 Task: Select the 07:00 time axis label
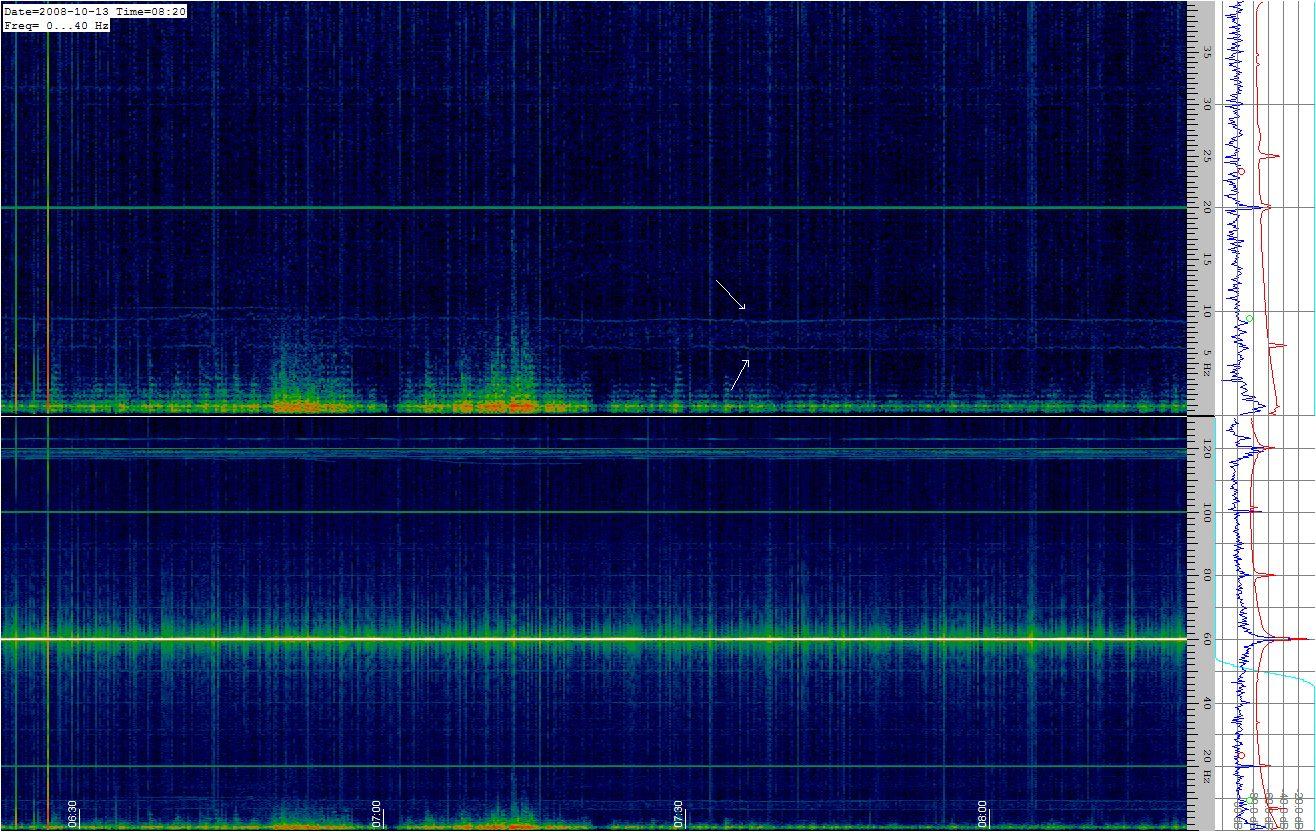click(376, 813)
